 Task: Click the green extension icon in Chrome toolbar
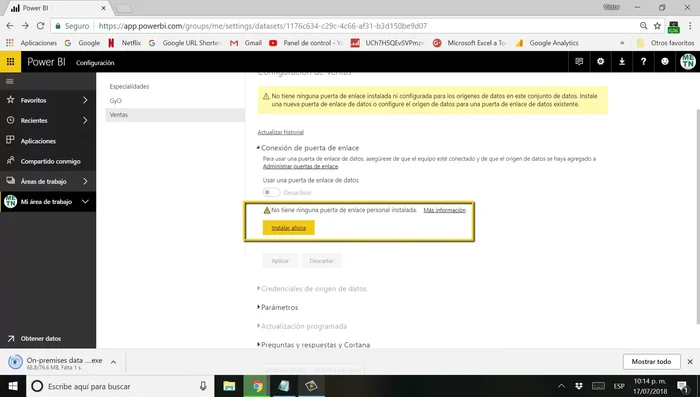coord(674,27)
